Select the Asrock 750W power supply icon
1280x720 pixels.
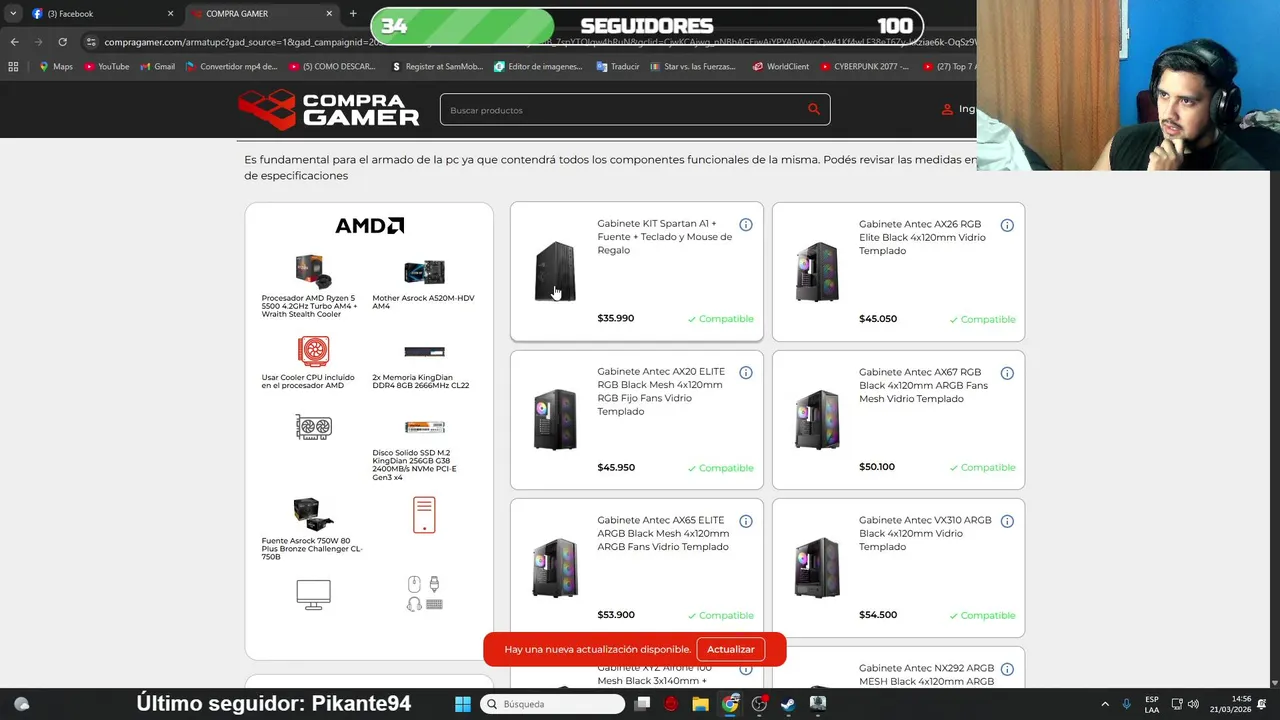(x=313, y=514)
